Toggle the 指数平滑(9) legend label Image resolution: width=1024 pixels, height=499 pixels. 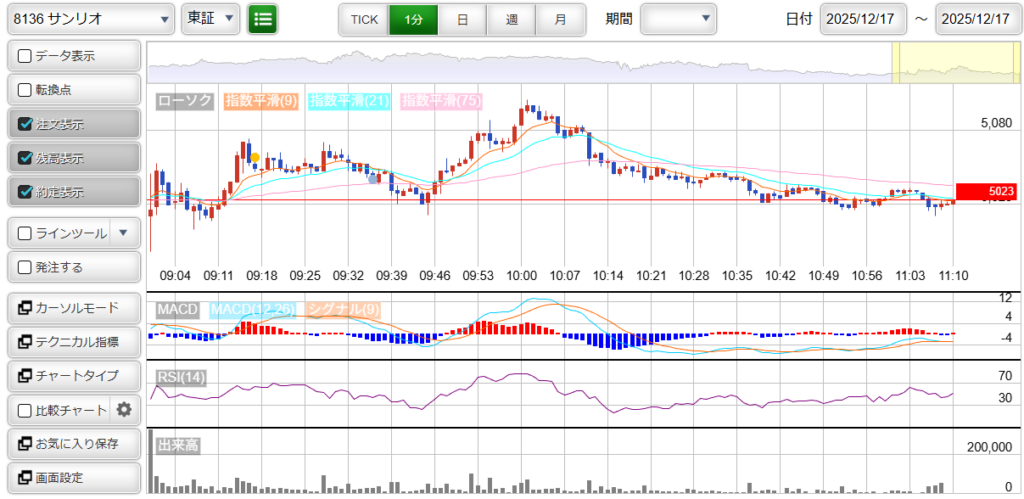tap(260, 100)
